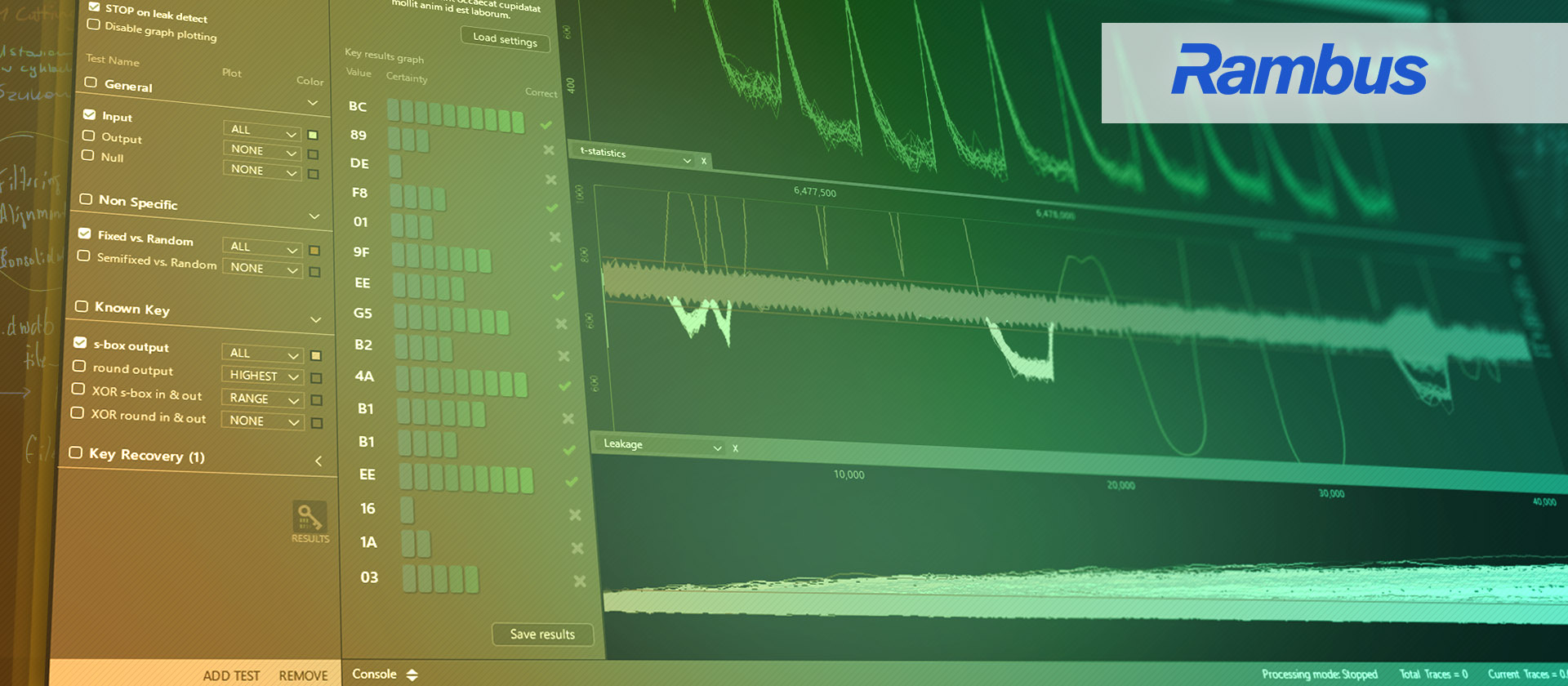Check the Key Recovery (1) checkbox
Image resolution: width=1568 pixels, height=686 pixels.
click(76, 452)
